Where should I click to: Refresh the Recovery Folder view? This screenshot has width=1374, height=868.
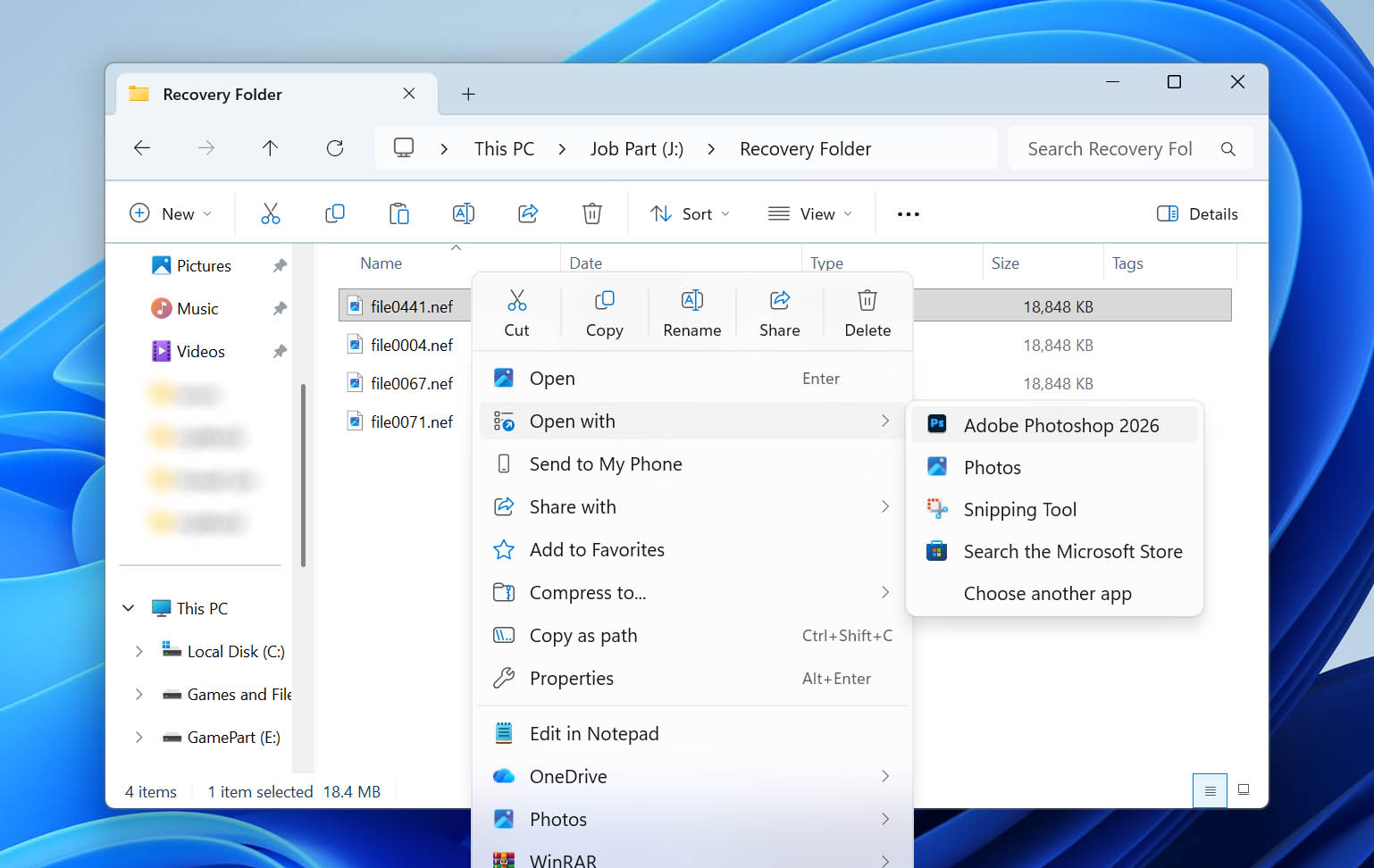[x=335, y=148]
